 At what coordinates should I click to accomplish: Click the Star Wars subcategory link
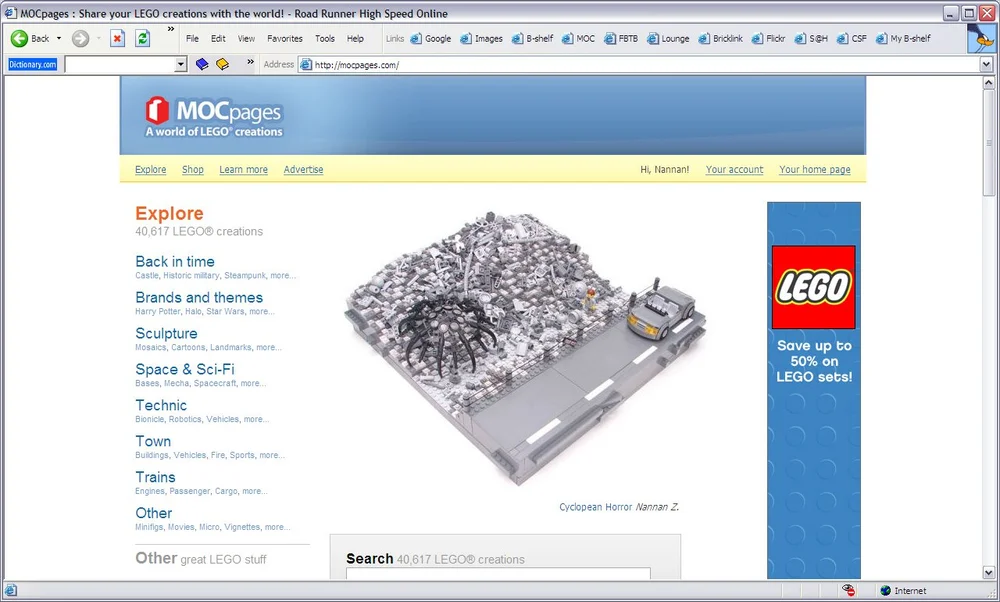click(x=225, y=312)
